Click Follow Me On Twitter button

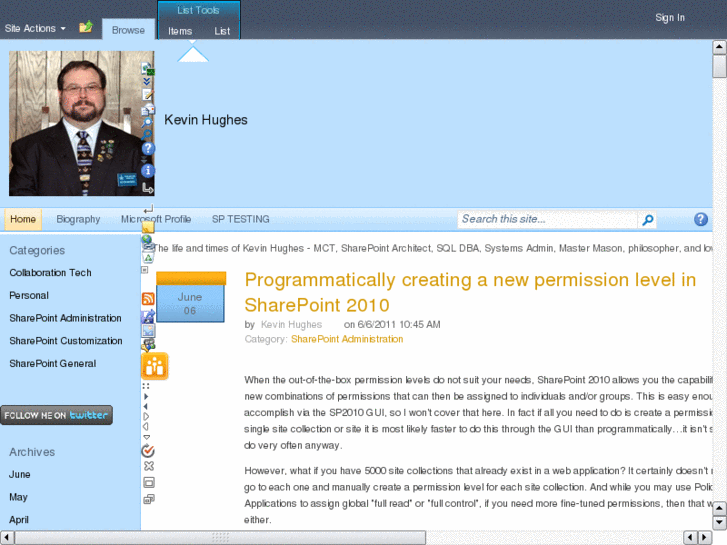[x=56, y=415]
